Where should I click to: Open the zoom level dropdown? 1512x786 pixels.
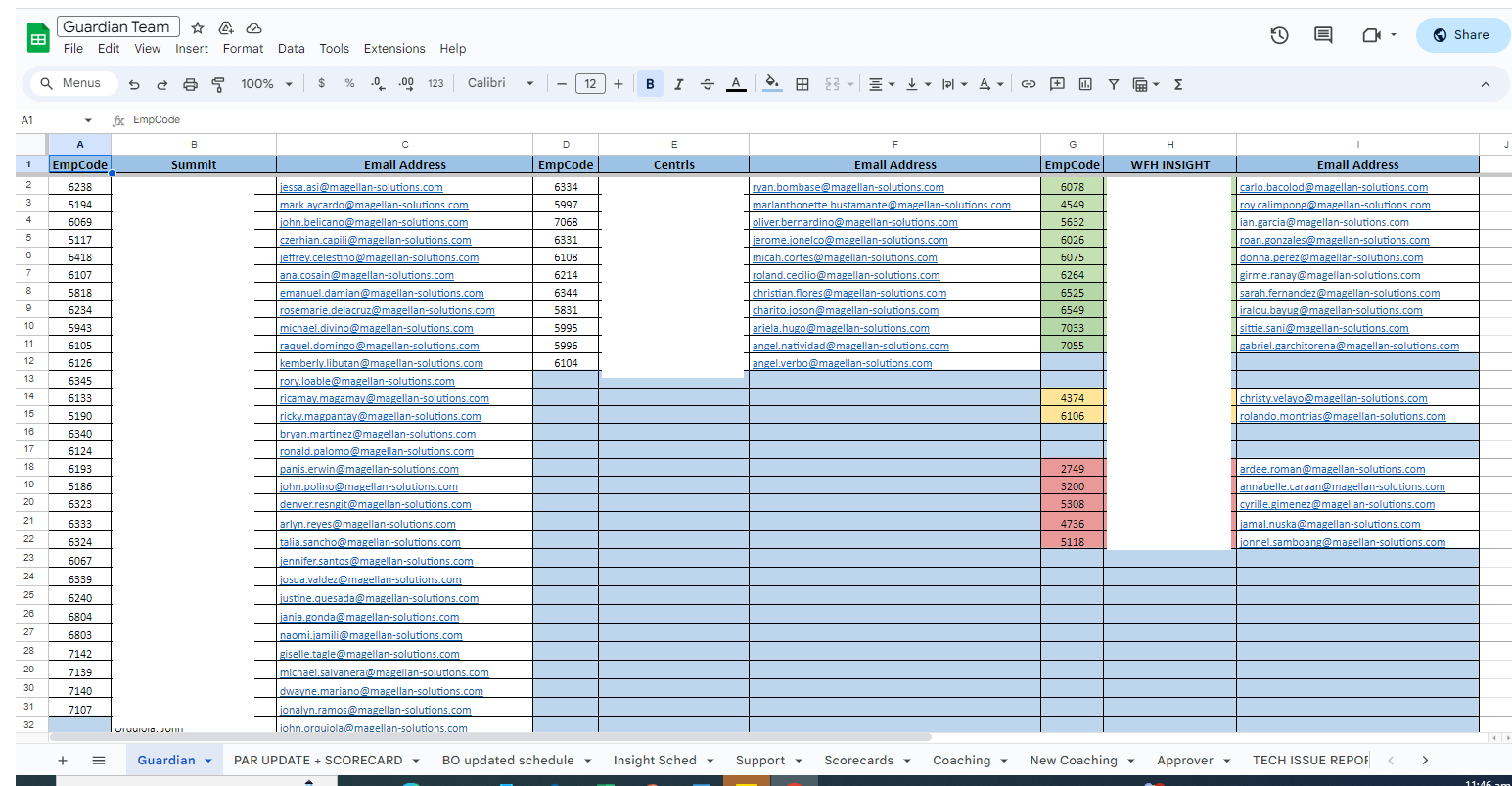pos(267,84)
